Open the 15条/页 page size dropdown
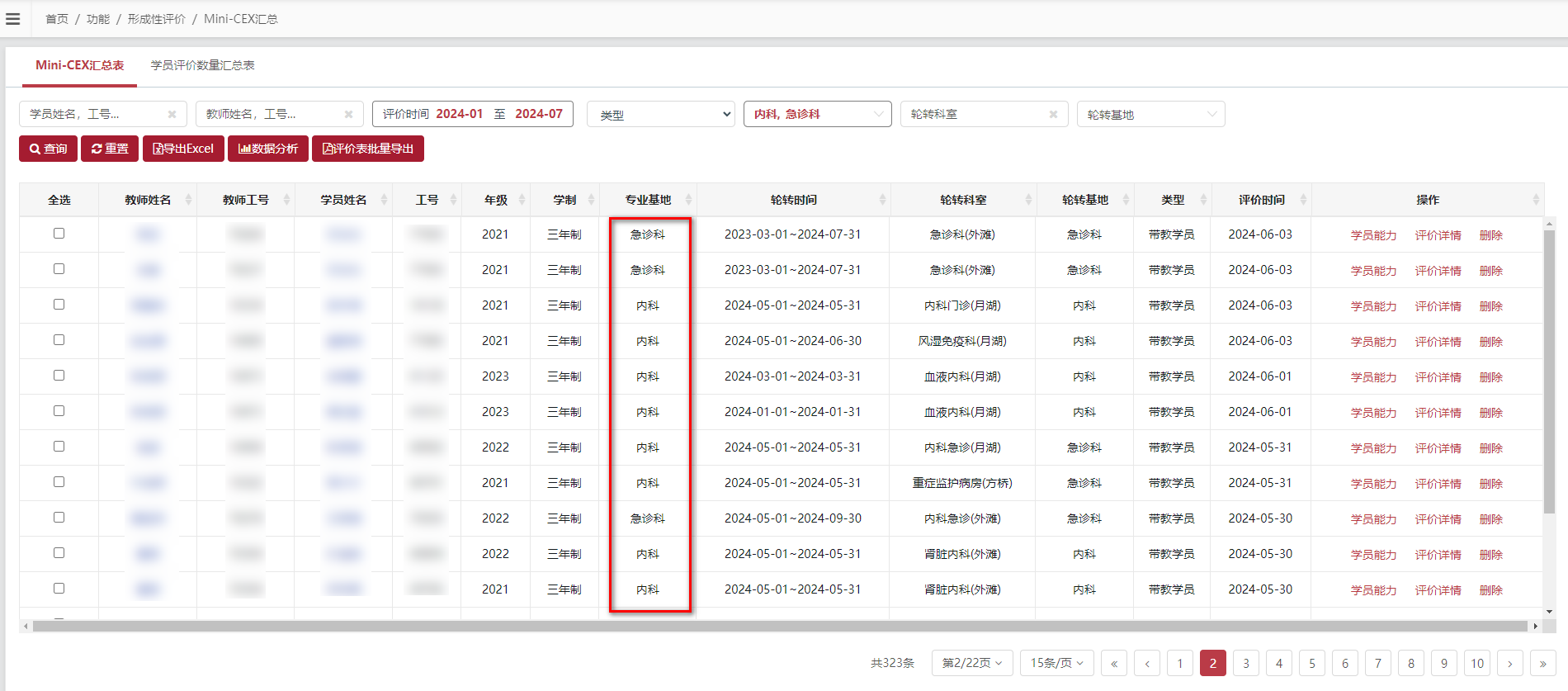The image size is (1568, 691). [x=1057, y=663]
